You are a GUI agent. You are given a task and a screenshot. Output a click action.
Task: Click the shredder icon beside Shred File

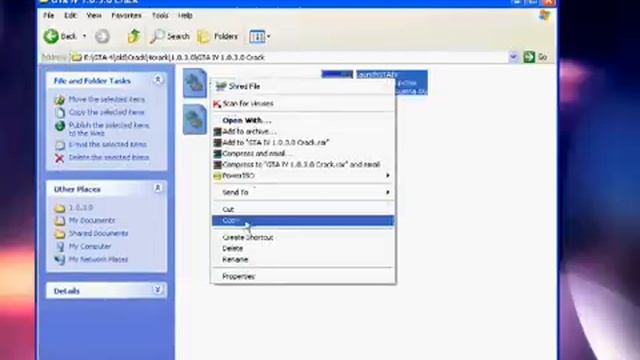tap(221, 86)
